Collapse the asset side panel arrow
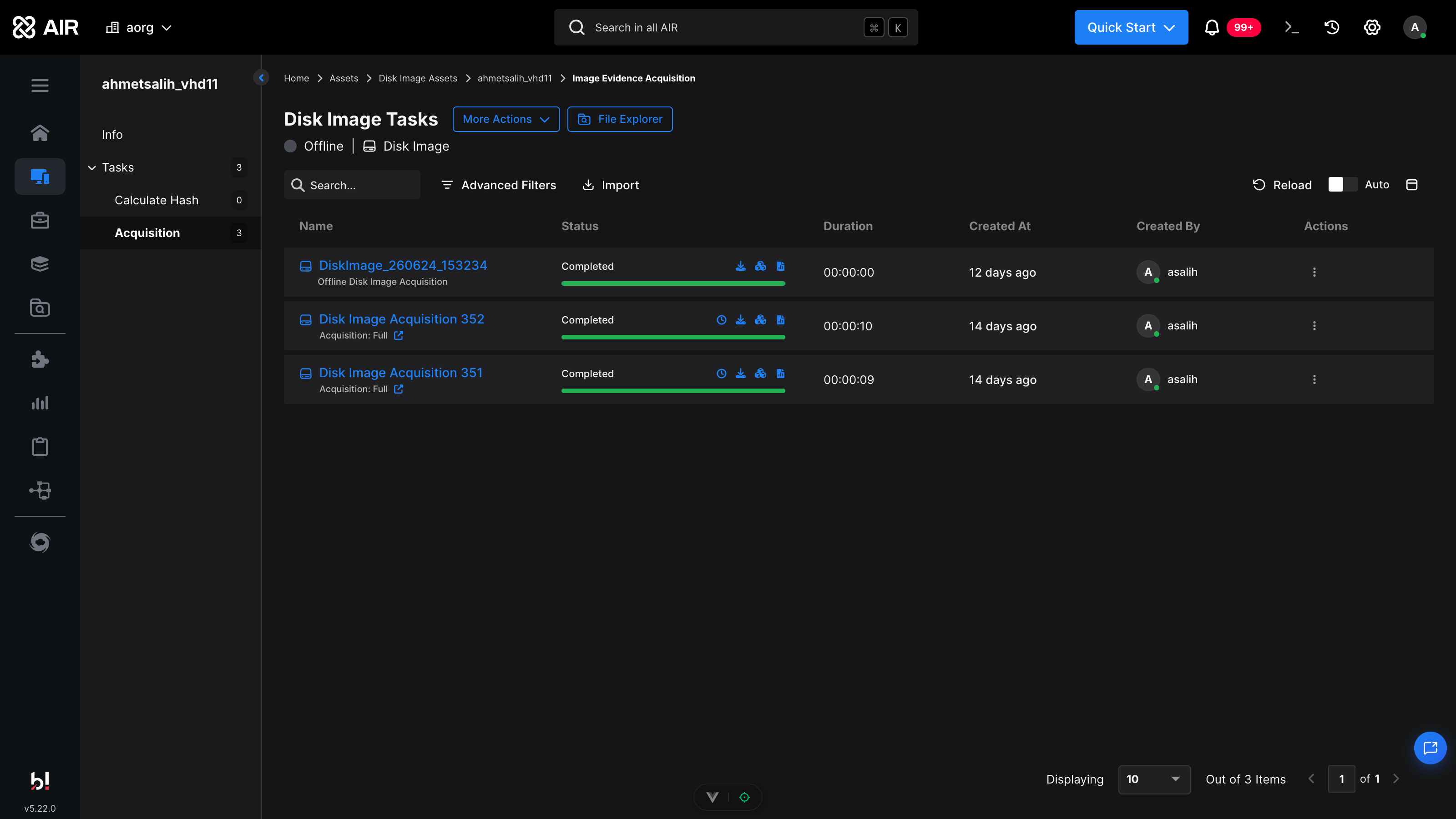The height and width of the screenshot is (819, 1456). point(261,78)
